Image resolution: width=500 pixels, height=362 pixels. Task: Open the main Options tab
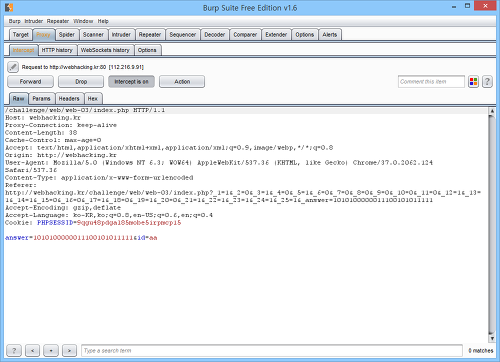pyautogui.click(x=305, y=35)
